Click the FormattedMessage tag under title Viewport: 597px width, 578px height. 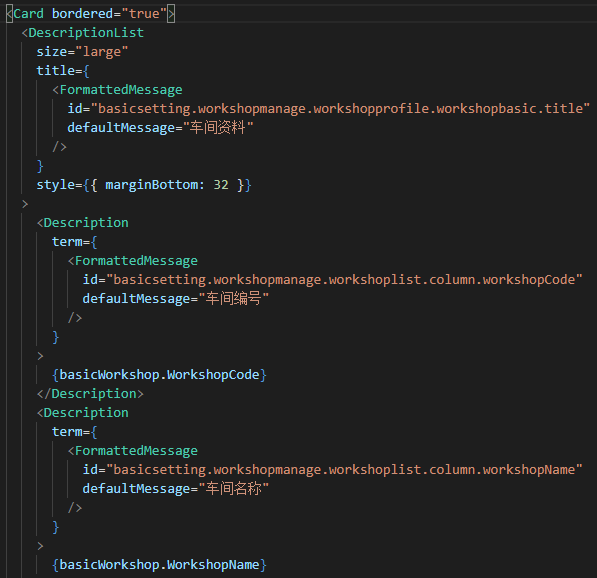pyautogui.click(x=117, y=90)
